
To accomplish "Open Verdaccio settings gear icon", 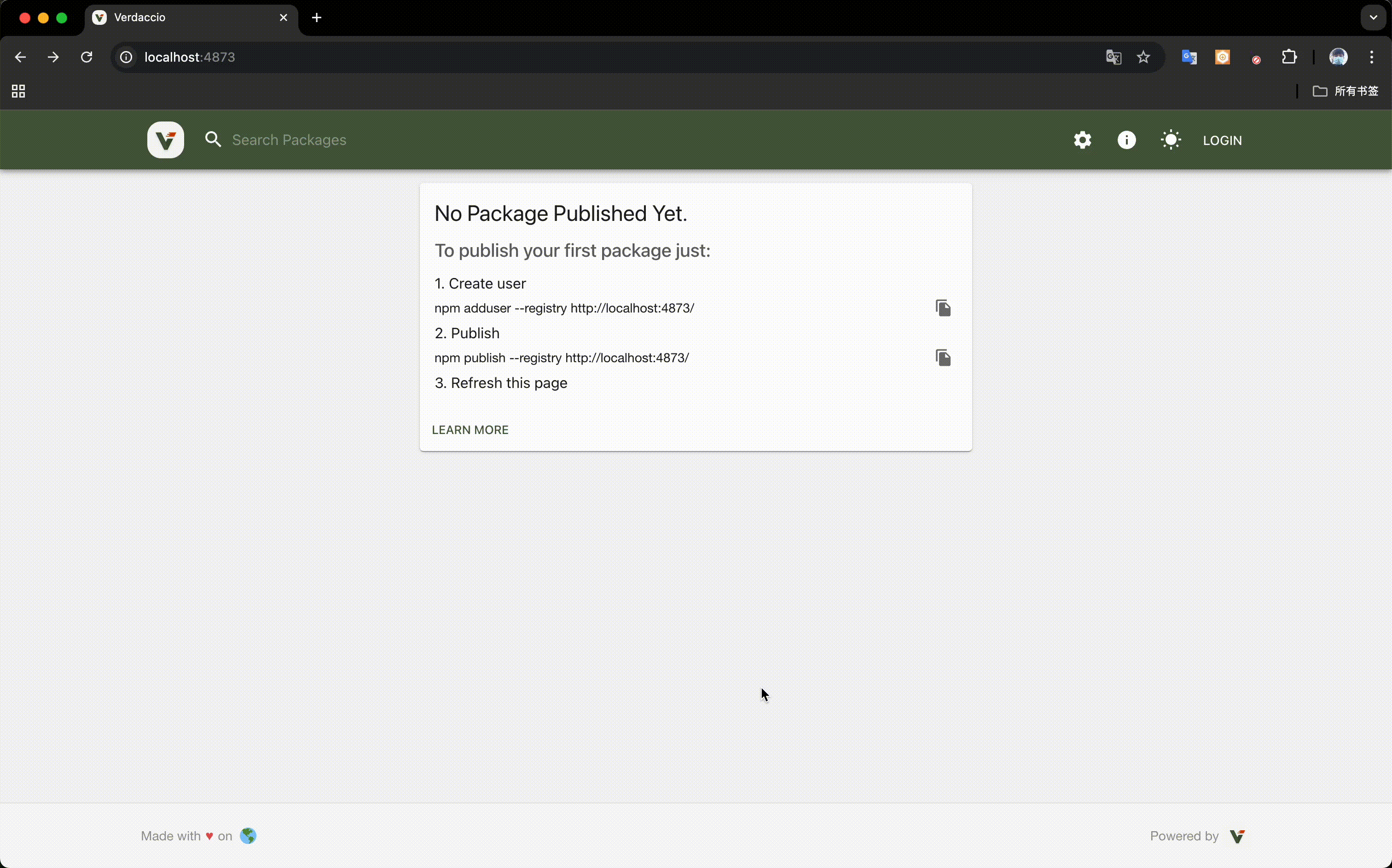I will click(x=1083, y=140).
